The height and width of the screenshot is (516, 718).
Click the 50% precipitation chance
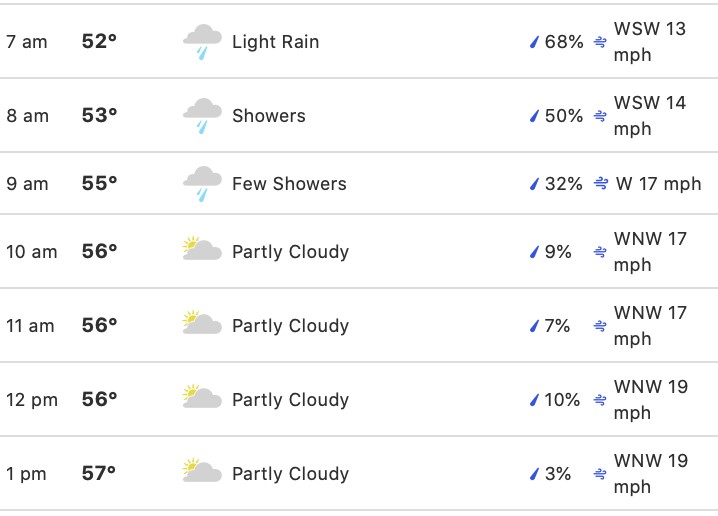tap(564, 116)
